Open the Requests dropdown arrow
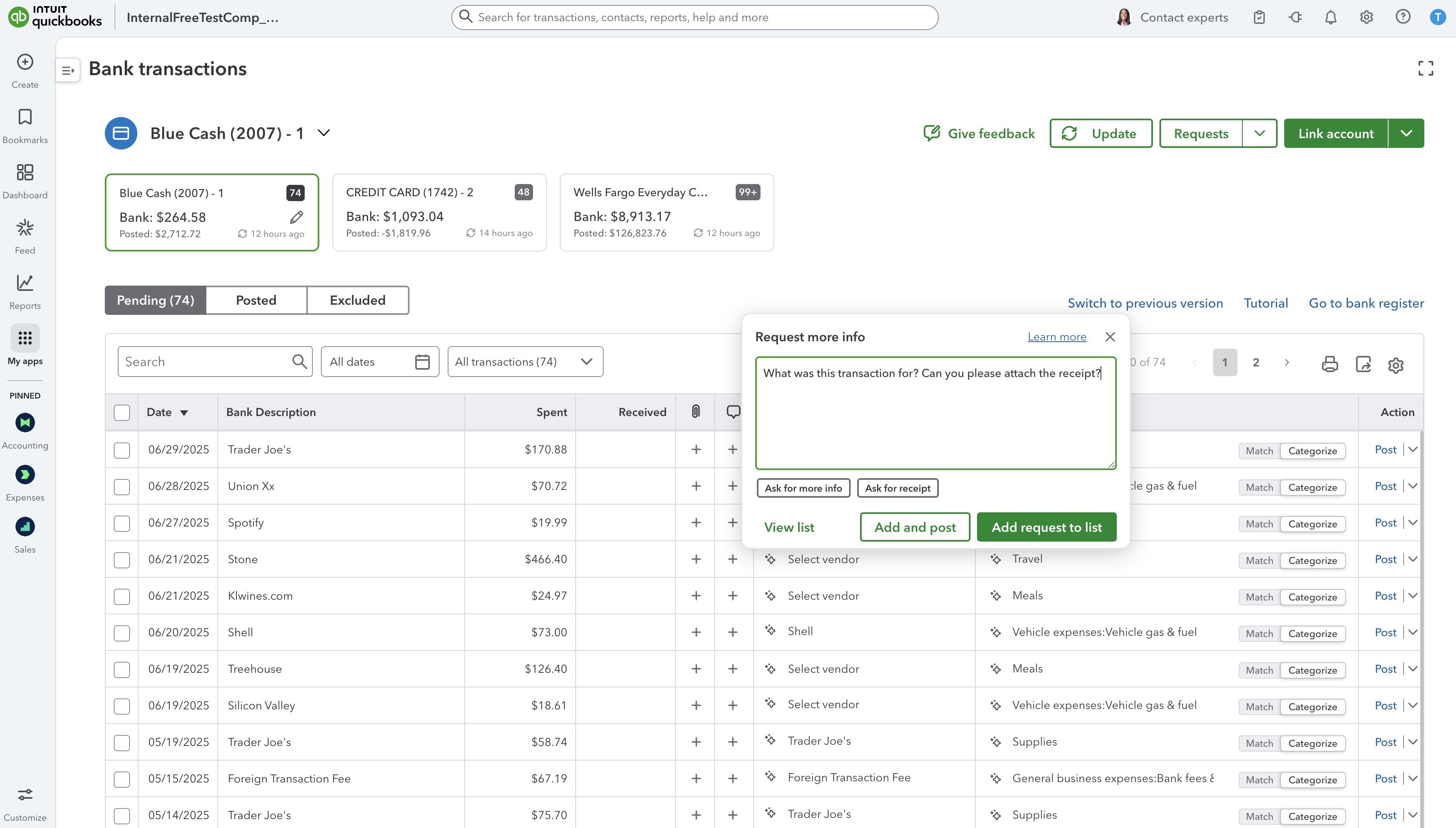Viewport: 1456px width, 828px height. [x=1259, y=134]
